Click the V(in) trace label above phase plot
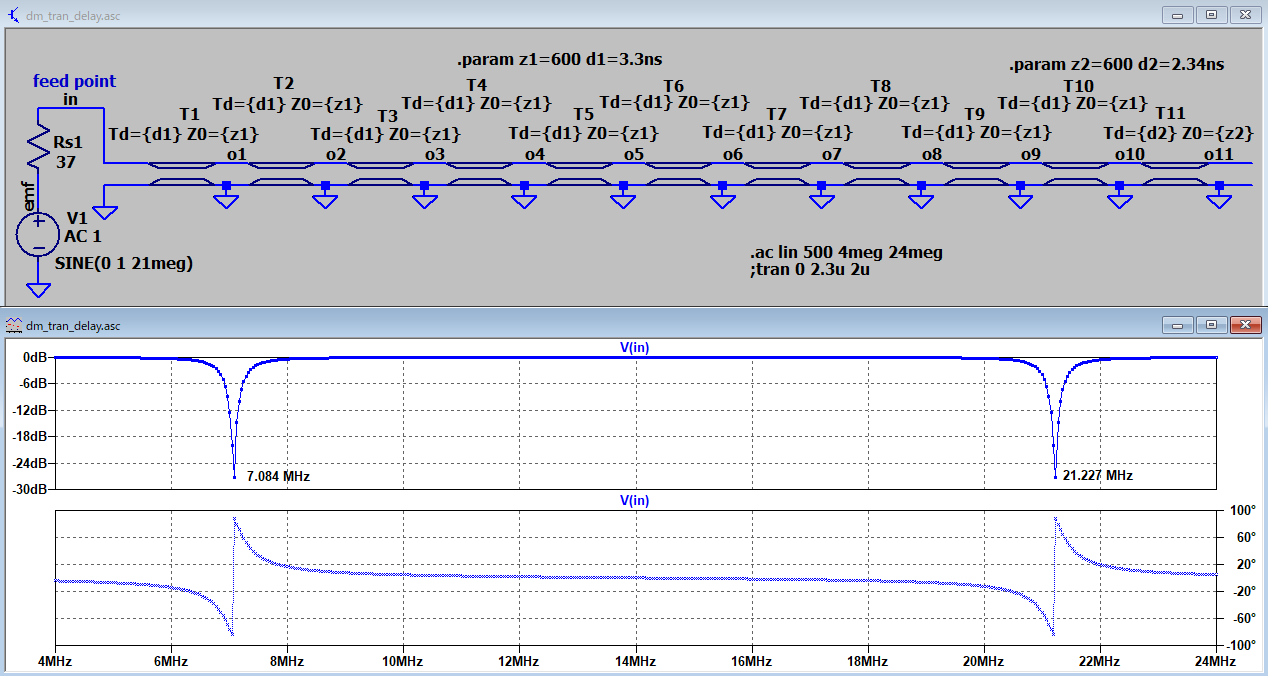Screen dimensions: 1268x676 635,500
